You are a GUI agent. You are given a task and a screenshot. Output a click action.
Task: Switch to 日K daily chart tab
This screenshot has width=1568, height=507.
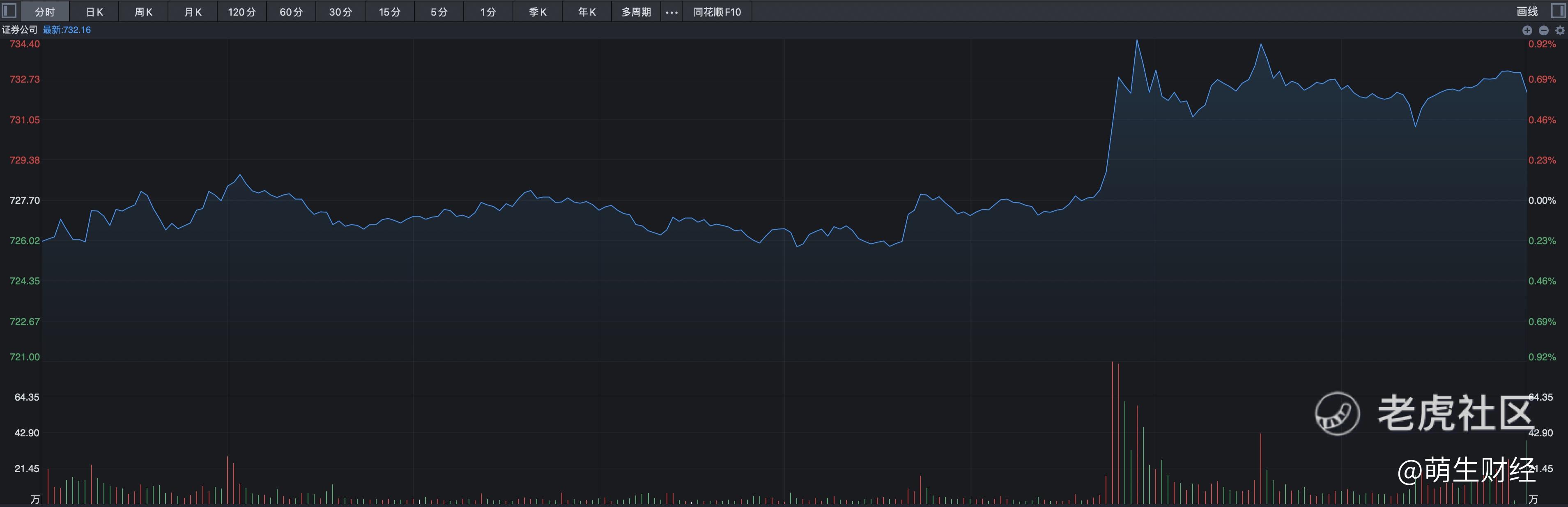[x=94, y=12]
